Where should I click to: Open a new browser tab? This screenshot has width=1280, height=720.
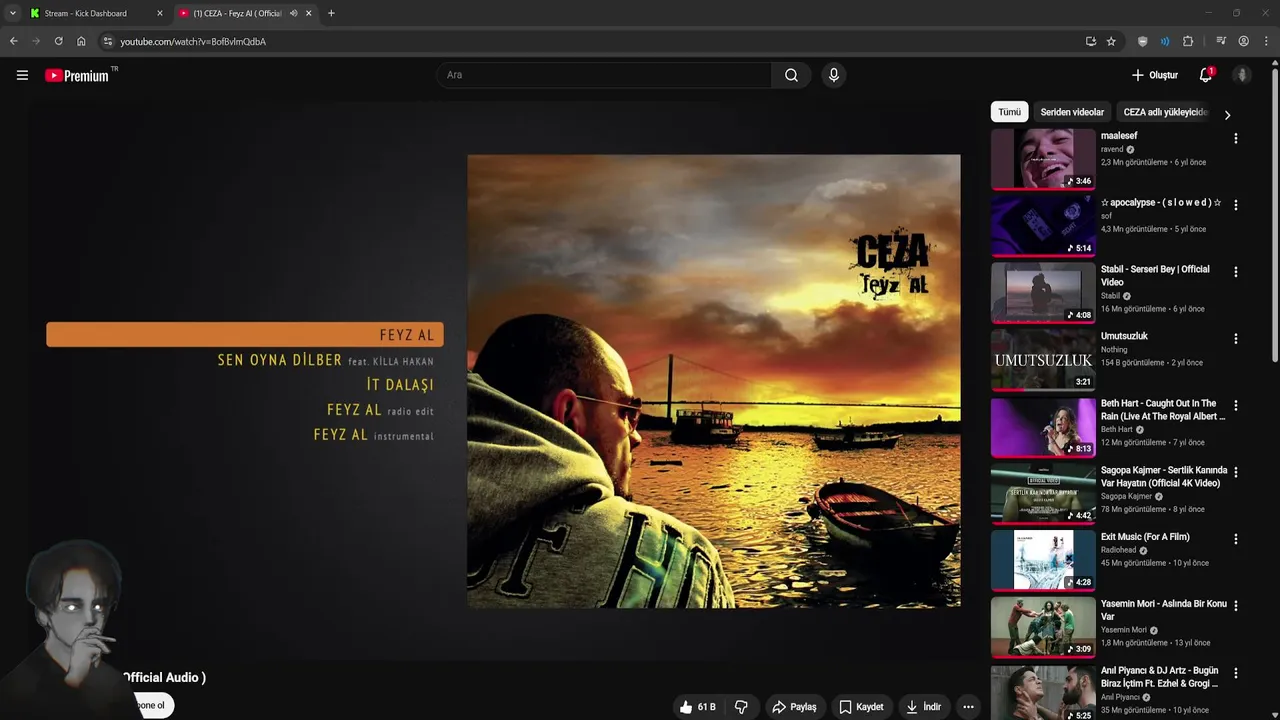(x=331, y=13)
